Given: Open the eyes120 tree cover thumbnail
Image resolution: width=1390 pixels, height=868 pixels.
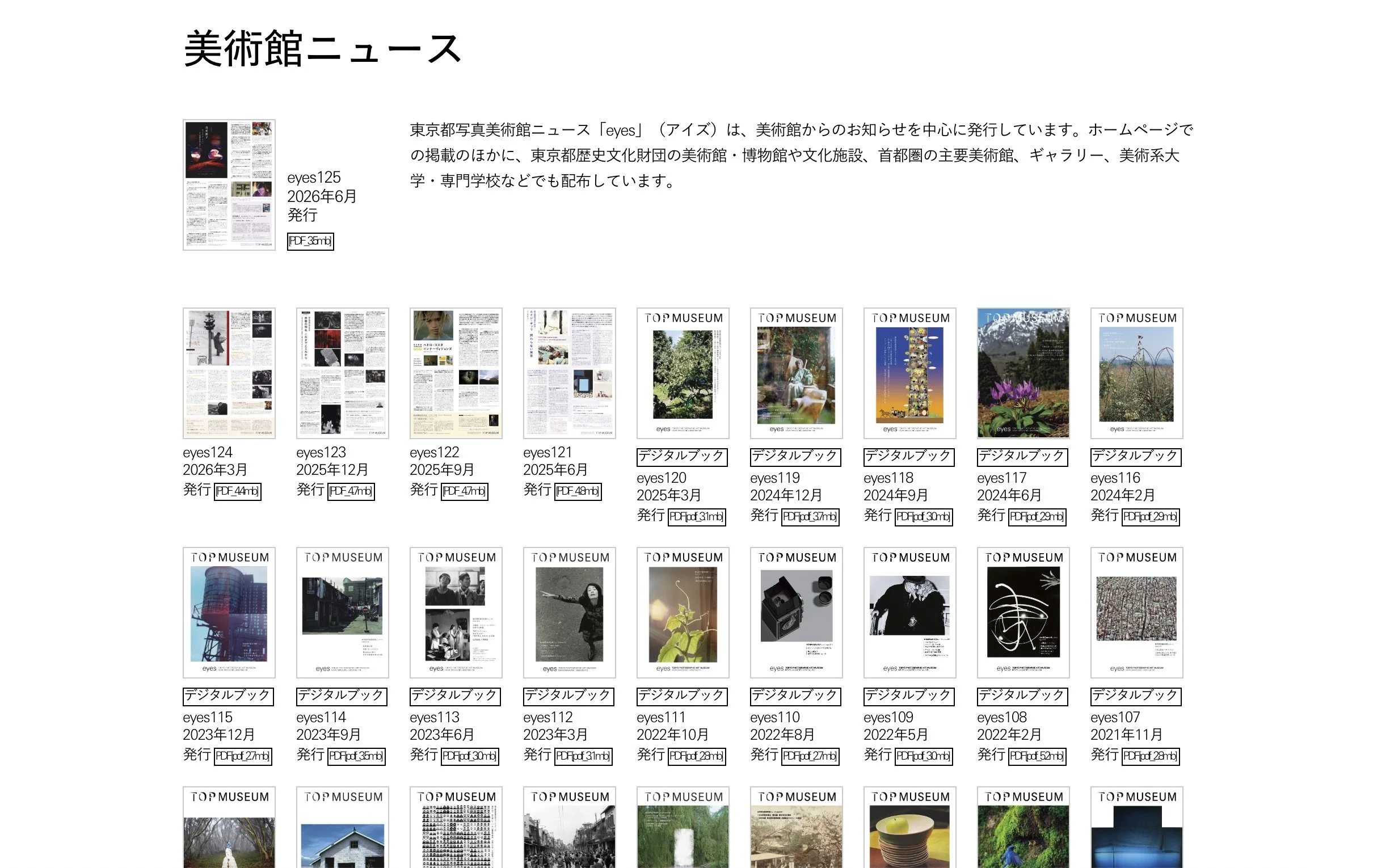Looking at the screenshot, I should pyautogui.click(x=683, y=373).
